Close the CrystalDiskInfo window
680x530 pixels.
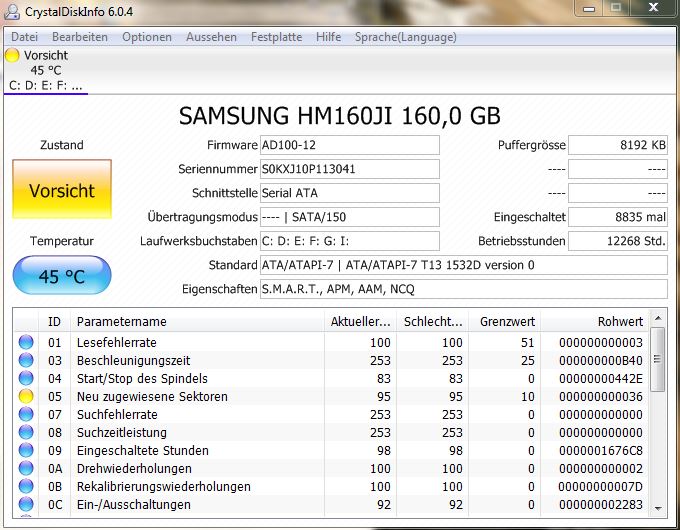[x=653, y=8]
